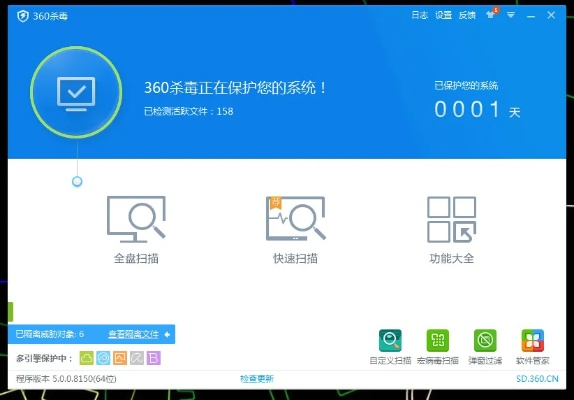Open 功能大全 feature grid icon
The height and width of the screenshot is (400, 574).
click(x=452, y=219)
